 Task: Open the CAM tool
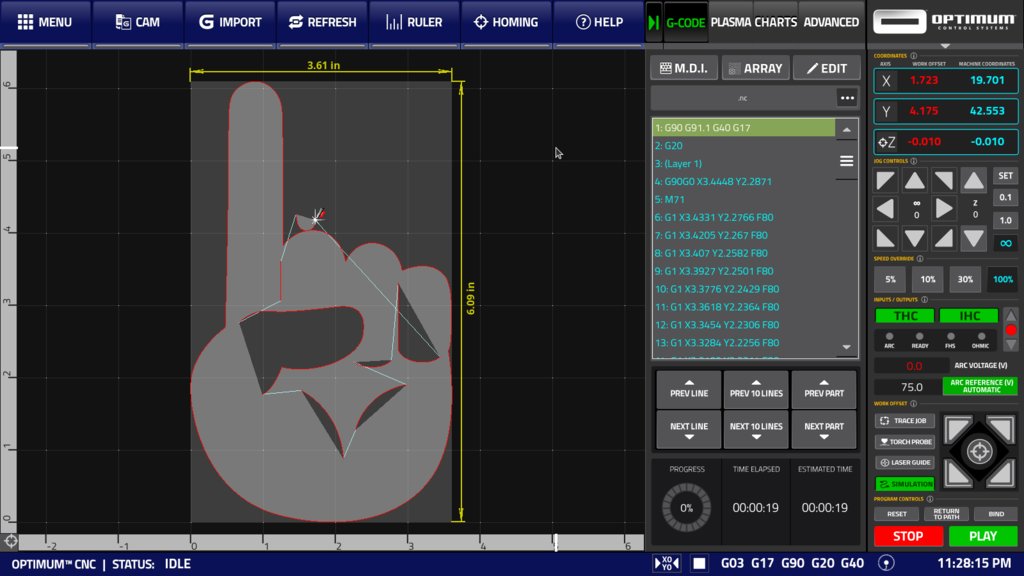click(137, 22)
